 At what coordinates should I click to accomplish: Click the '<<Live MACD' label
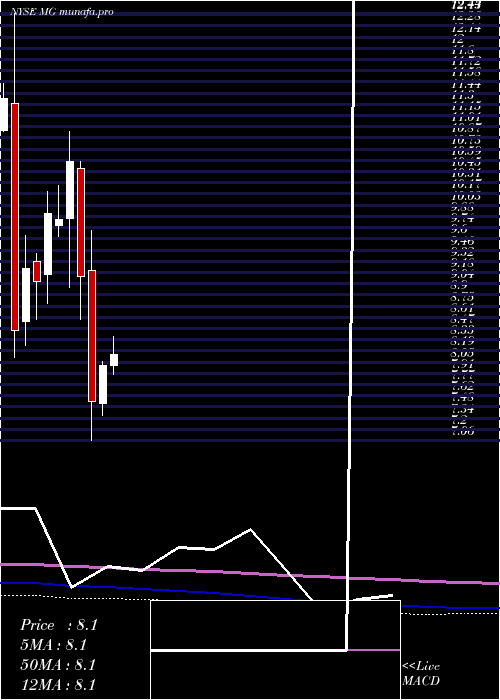pos(421,674)
